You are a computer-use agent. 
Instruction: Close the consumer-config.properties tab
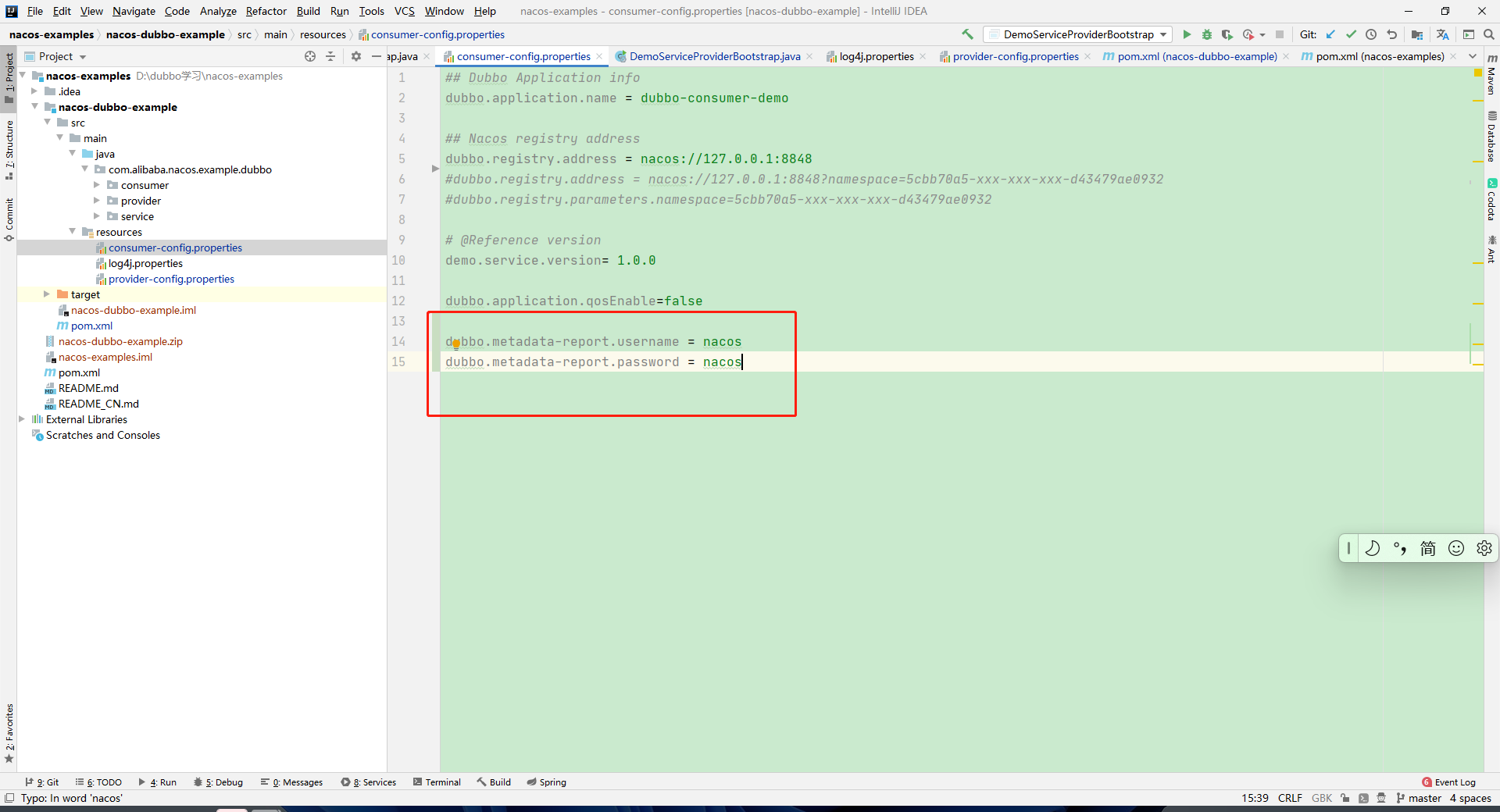tap(599, 56)
